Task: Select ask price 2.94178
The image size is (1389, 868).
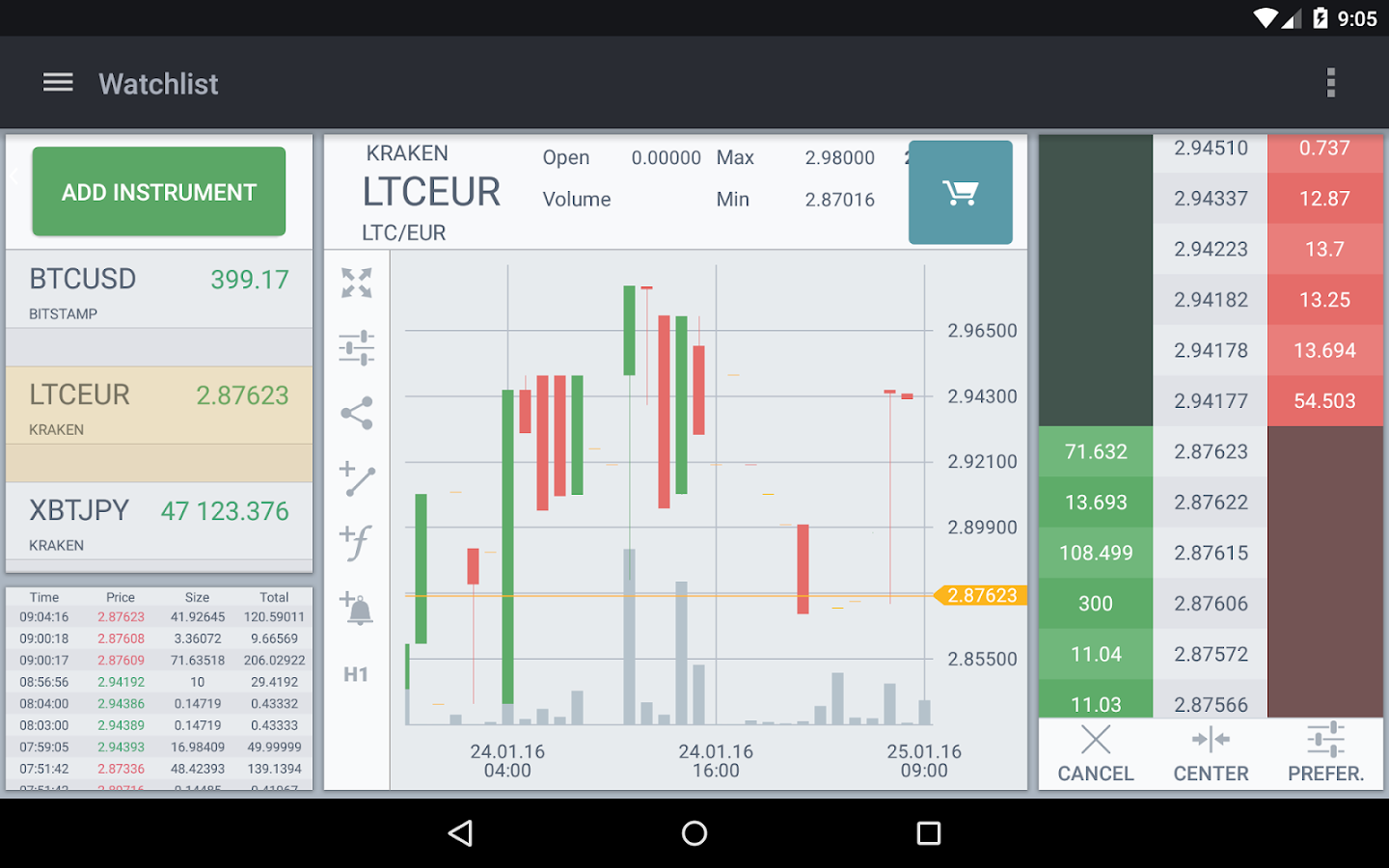Action: point(1211,350)
